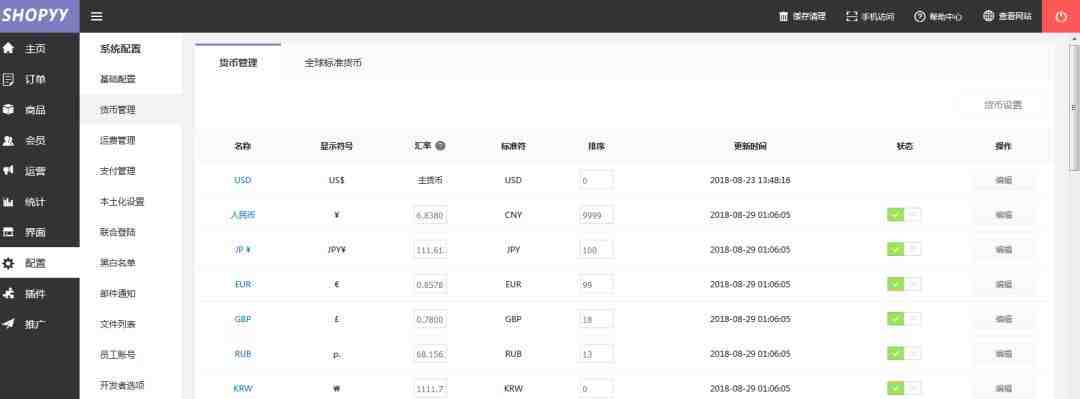The image size is (1080, 399).
Task: Toggle status switch for KRW row
Action: point(904,388)
